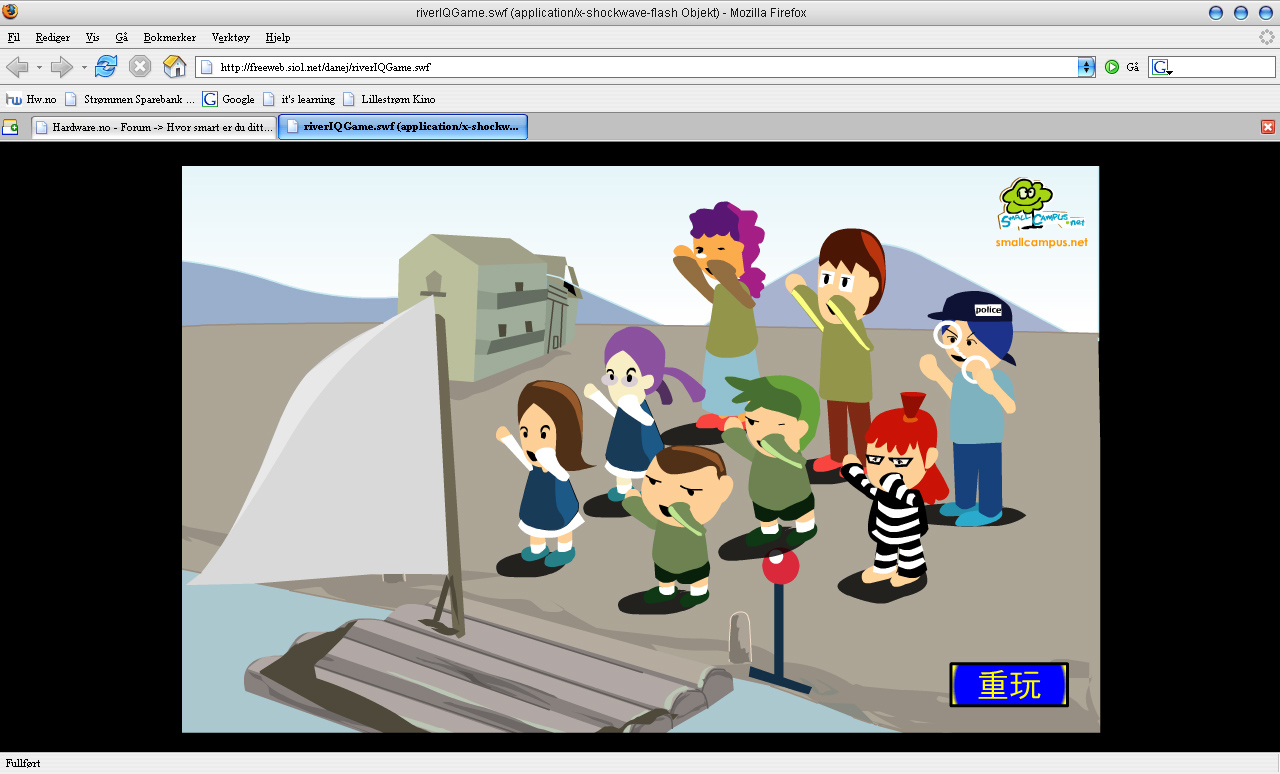Go forward with the Forward arrow button
The image size is (1280, 774).
point(62,67)
